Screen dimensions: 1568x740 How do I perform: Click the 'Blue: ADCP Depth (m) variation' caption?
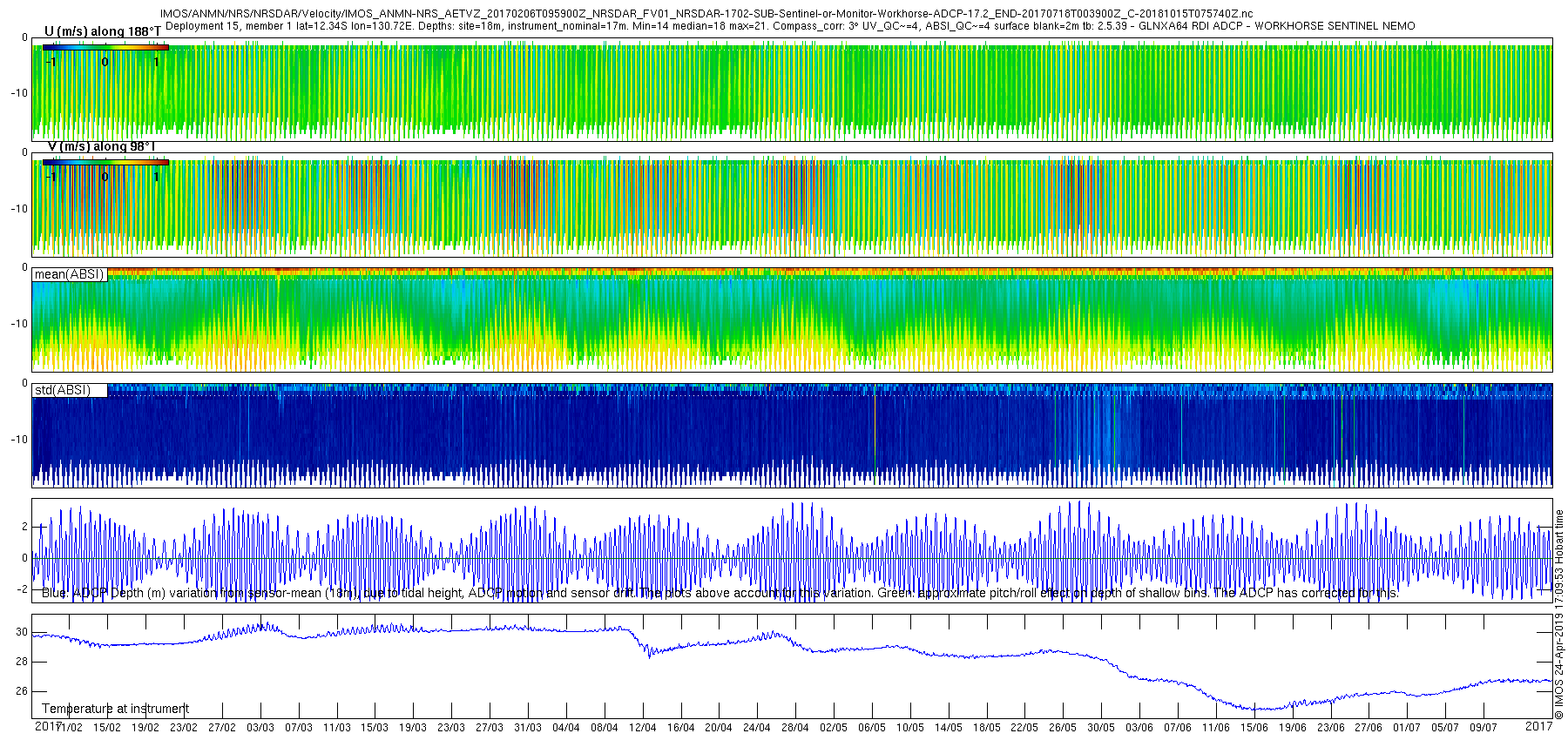point(720,593)
